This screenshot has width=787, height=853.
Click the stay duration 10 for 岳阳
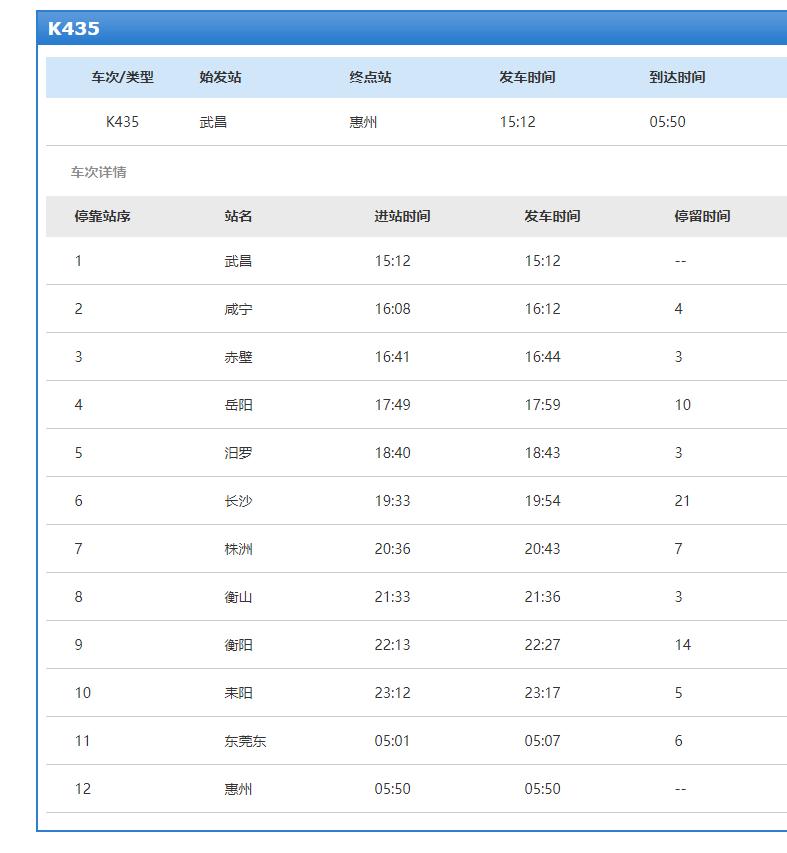[683, 405]
